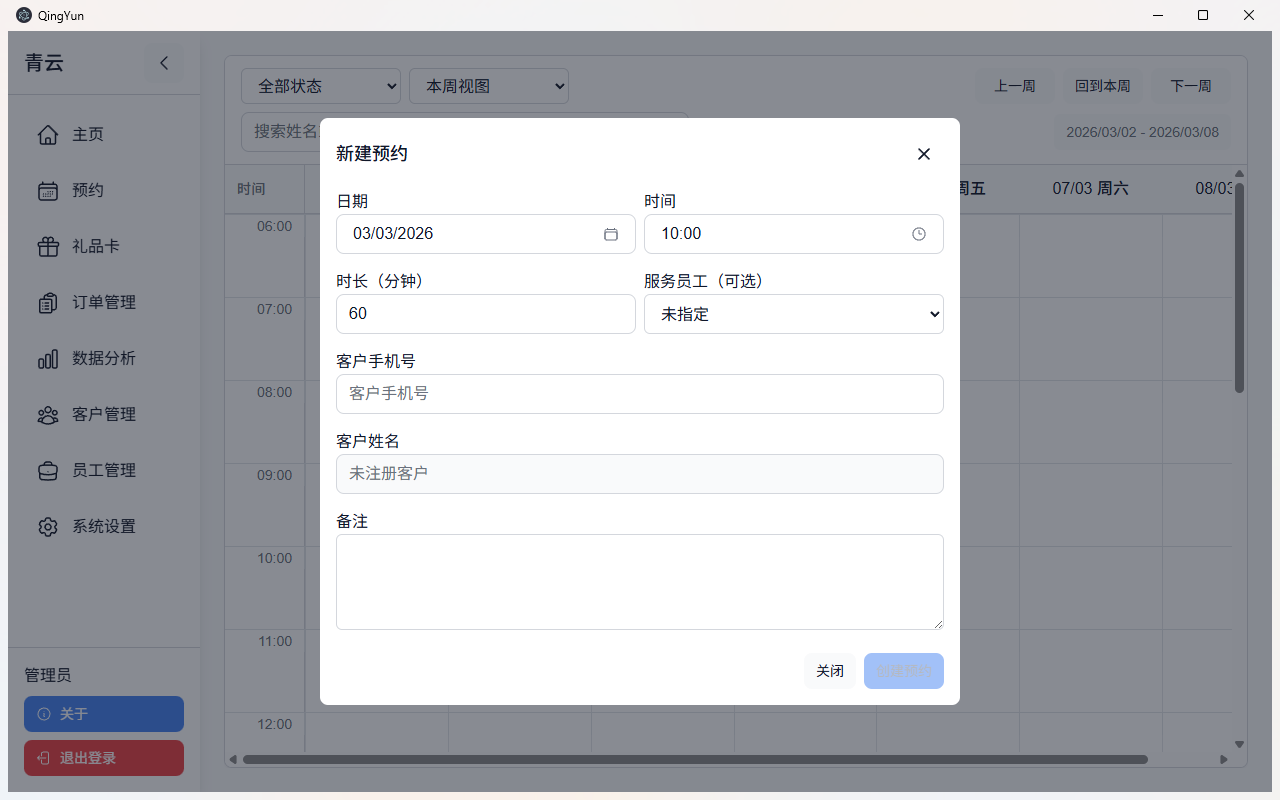Click the horizontal scrollbar left arrow
Image resolution: width=1280 pixels, height=800 pixels.
[x=233, y=760]
